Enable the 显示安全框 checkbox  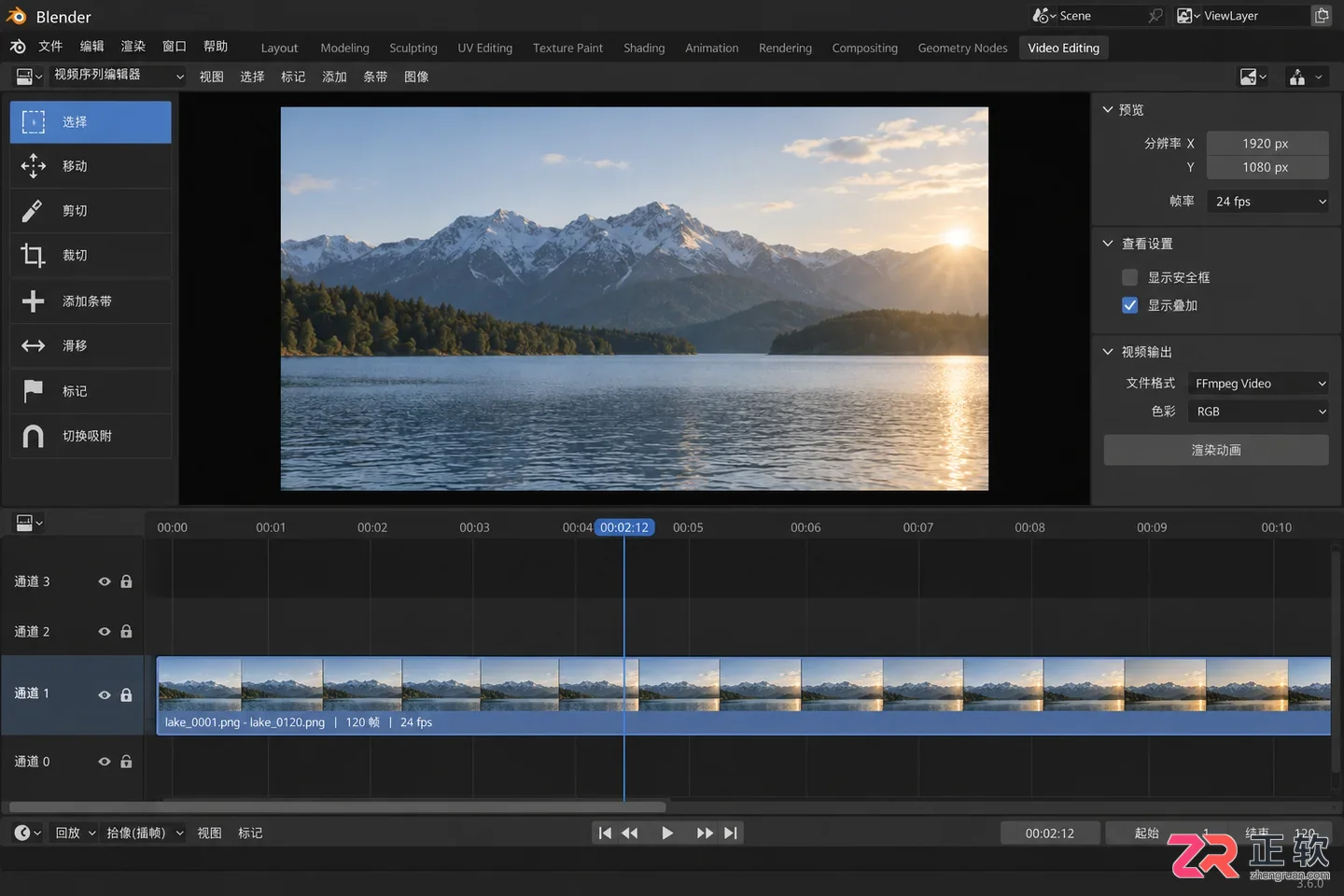click(x=1130, y=277)
